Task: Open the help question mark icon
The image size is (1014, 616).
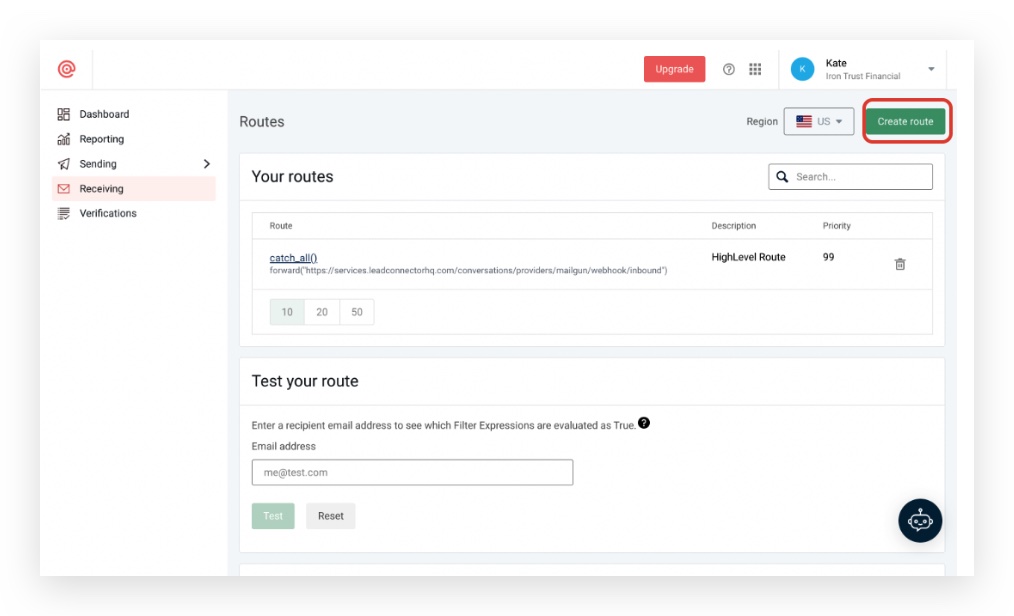Action: [x=729, y=69]
